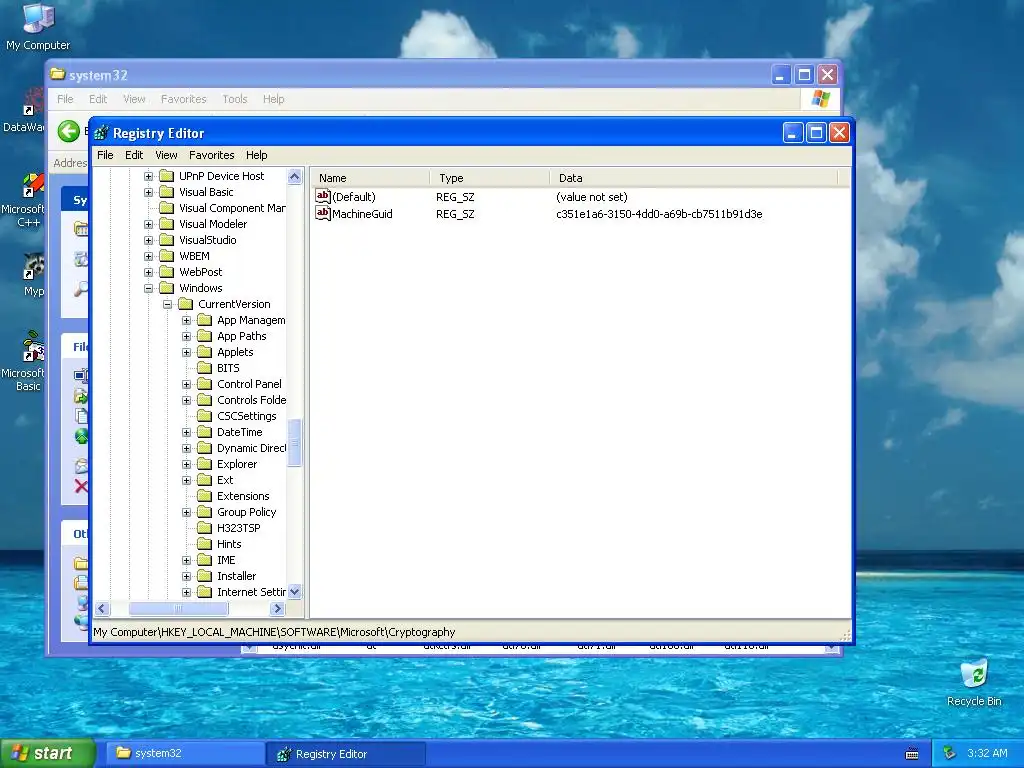Collapse the CurrentVersion key
1024x768 pixels.
167,304
